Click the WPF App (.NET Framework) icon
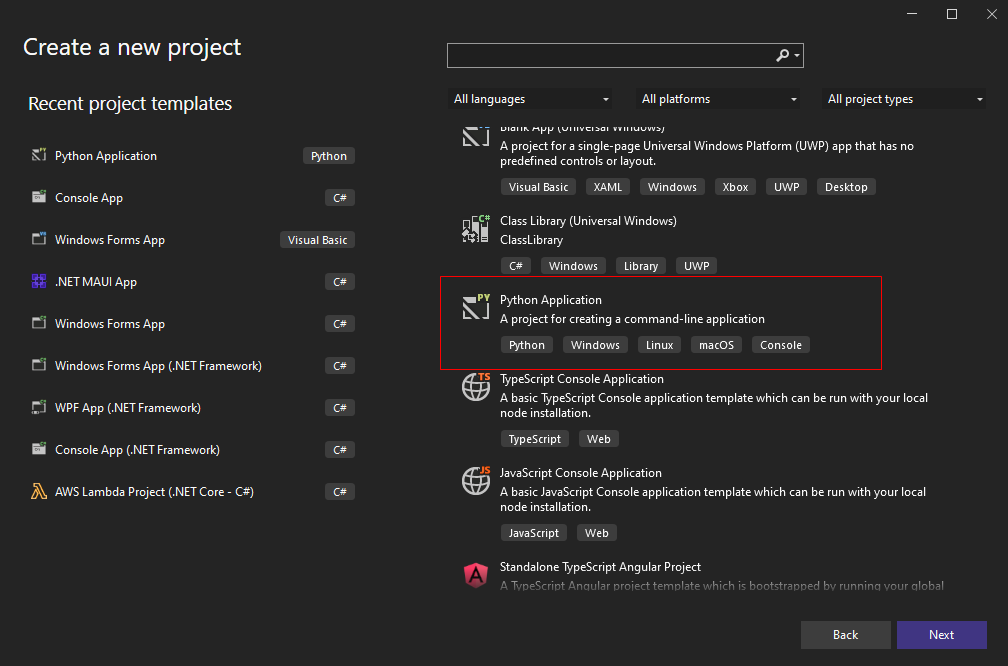1008x666 pixels. 39,407
